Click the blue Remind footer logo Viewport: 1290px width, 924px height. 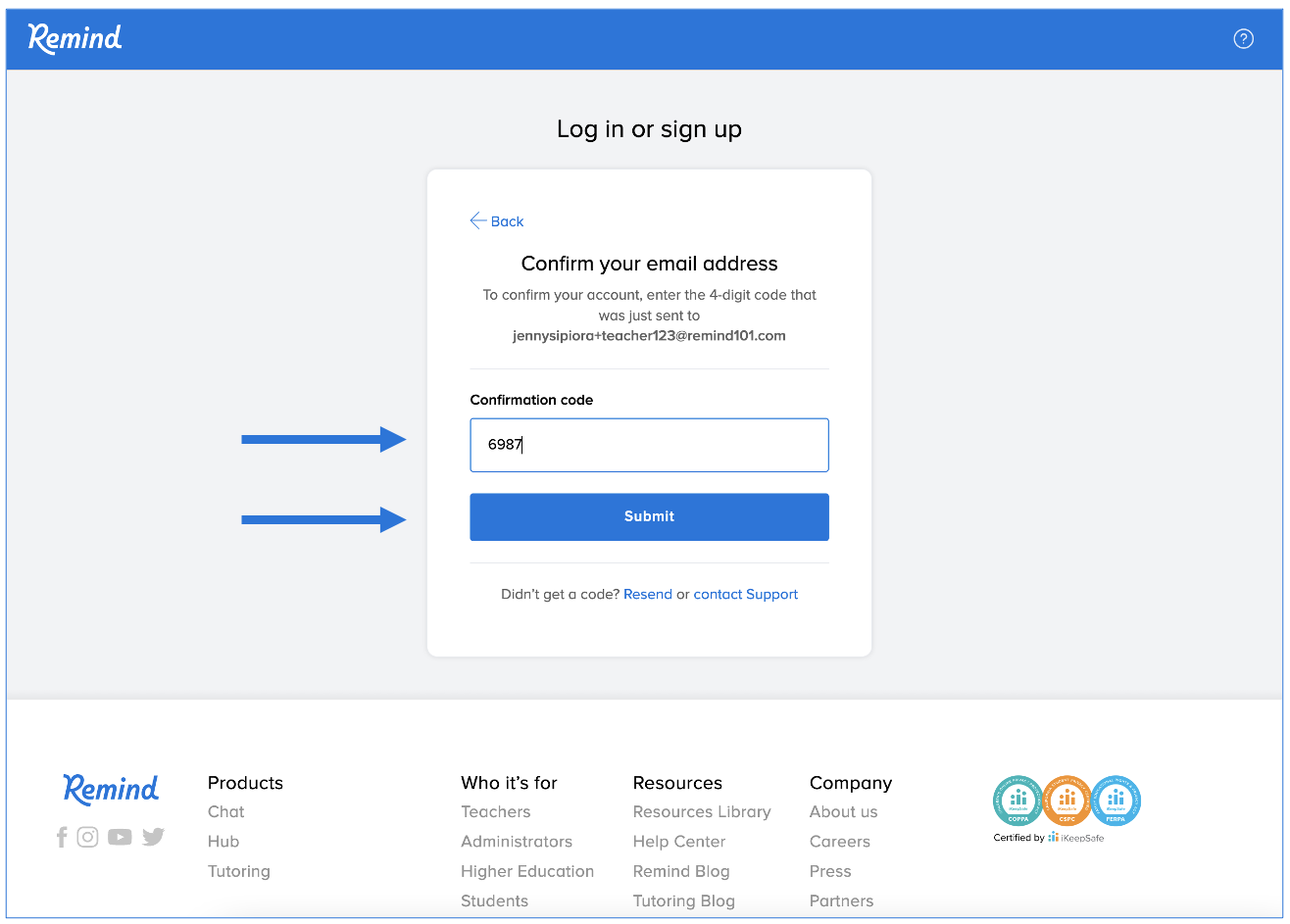coord(111,790)
